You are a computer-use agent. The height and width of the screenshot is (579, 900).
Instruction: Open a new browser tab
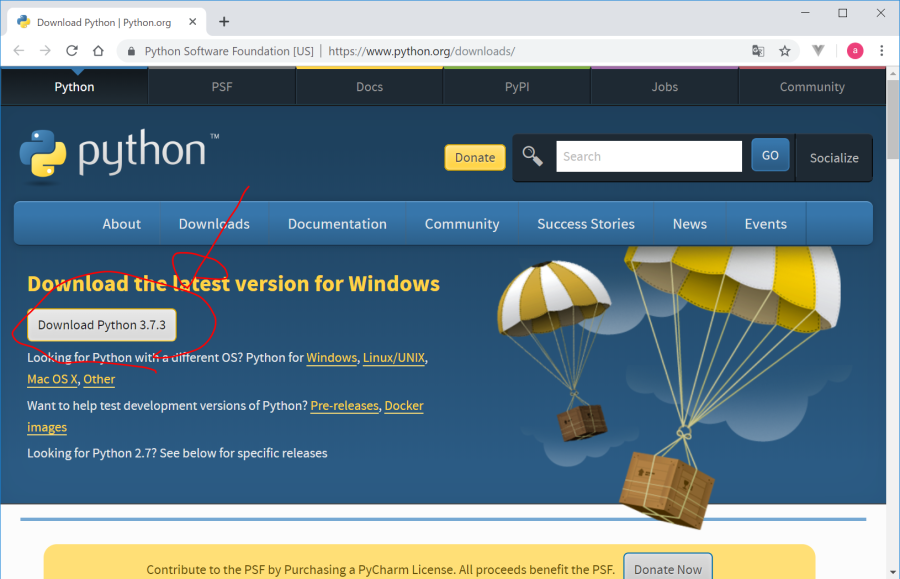click(x=224, y=21)
